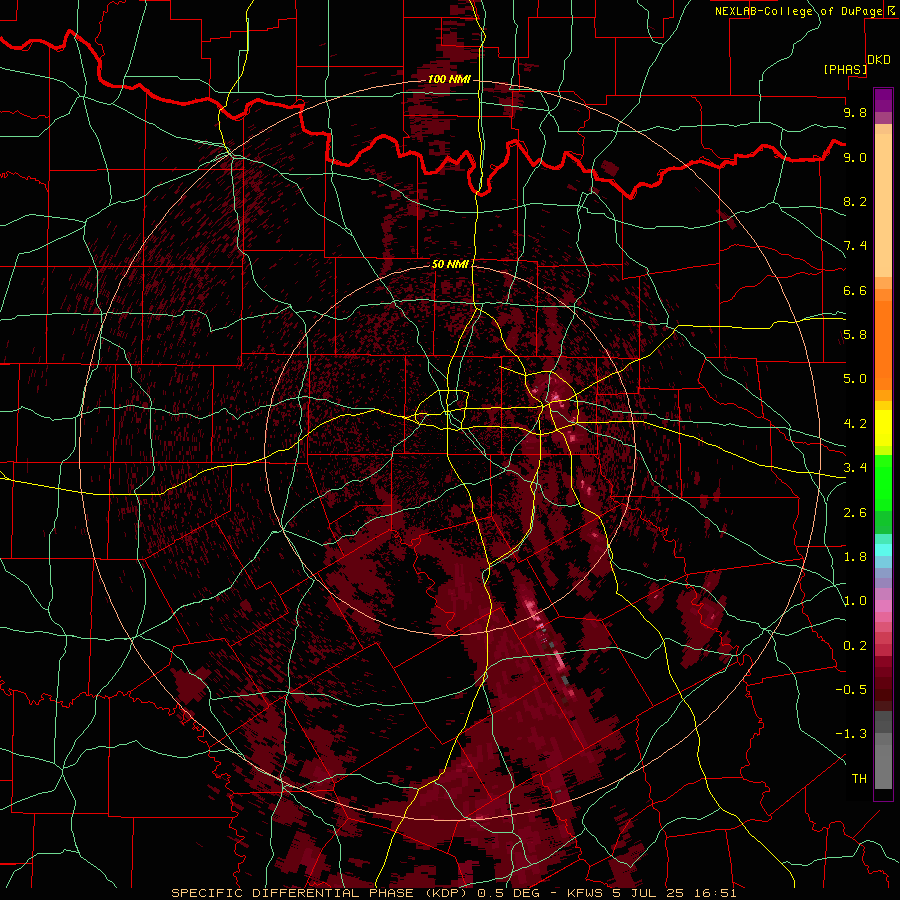The width and height of the screenshot is (900, 900).
Task: Click the 4.2 value on the scale
Action: (855, 424)
